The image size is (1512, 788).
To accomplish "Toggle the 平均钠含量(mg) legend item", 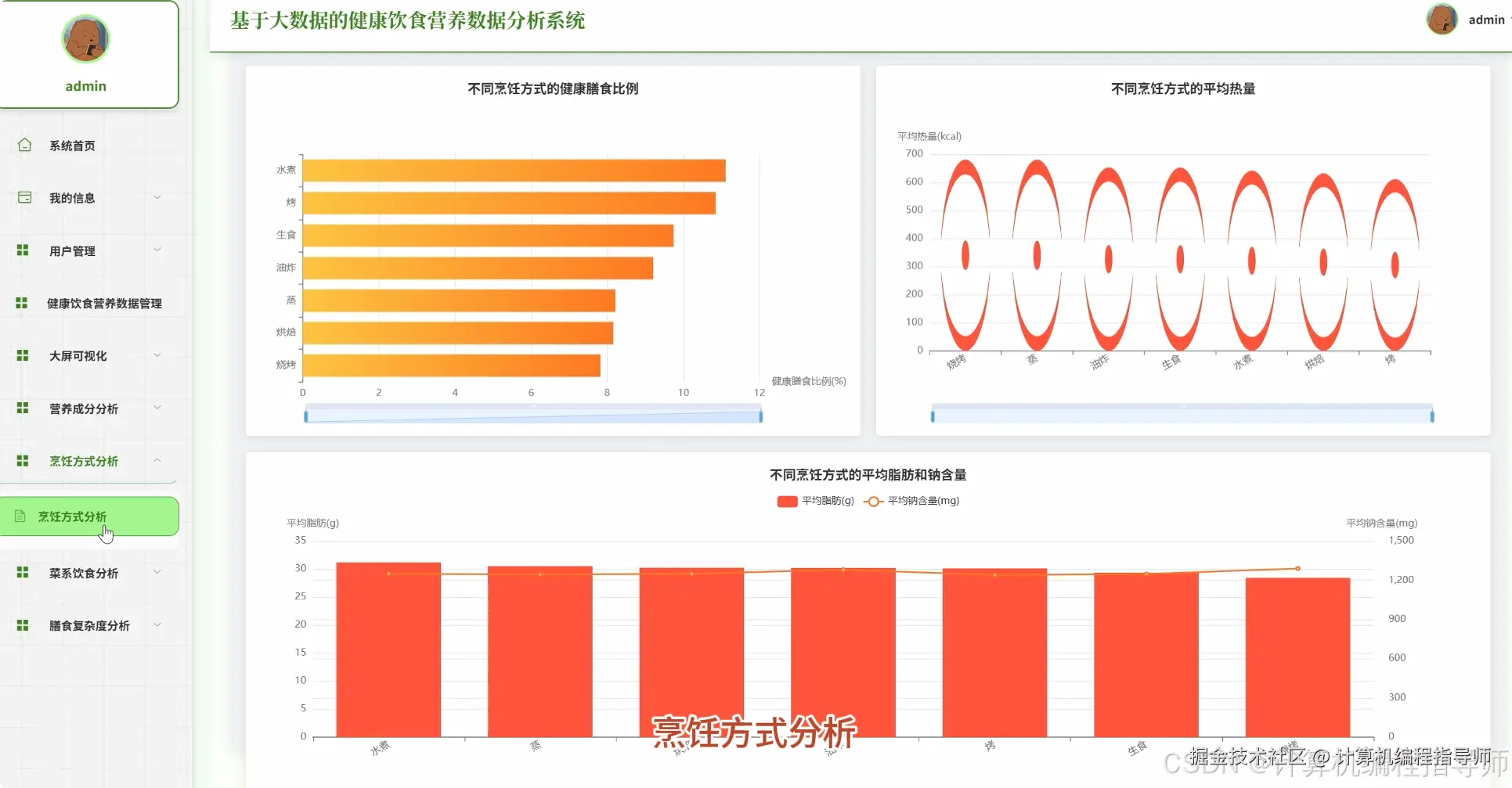I will pyautogui.click(x=911, y=501).
